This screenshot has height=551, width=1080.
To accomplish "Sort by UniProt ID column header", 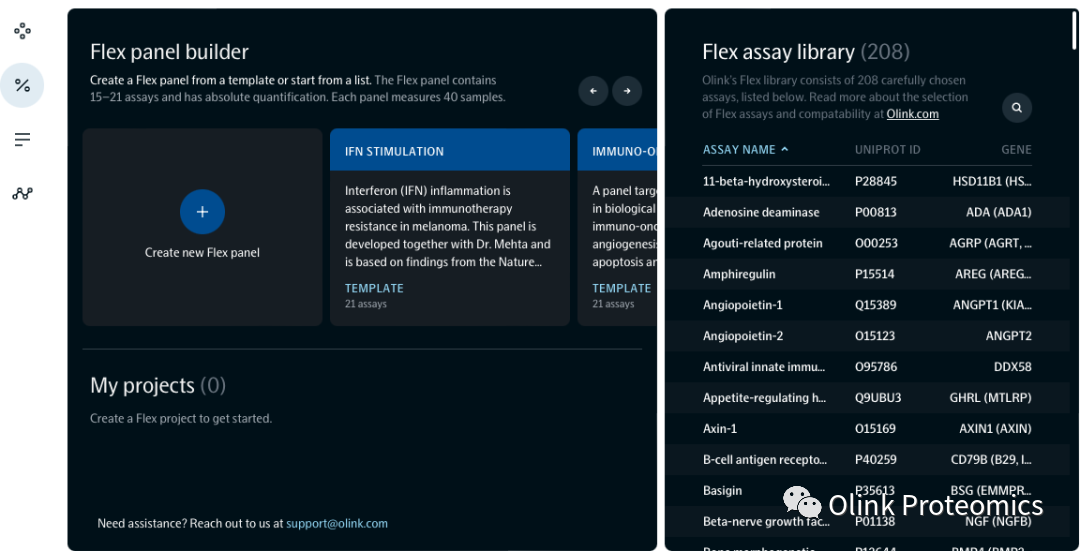I will coord(887,149).
